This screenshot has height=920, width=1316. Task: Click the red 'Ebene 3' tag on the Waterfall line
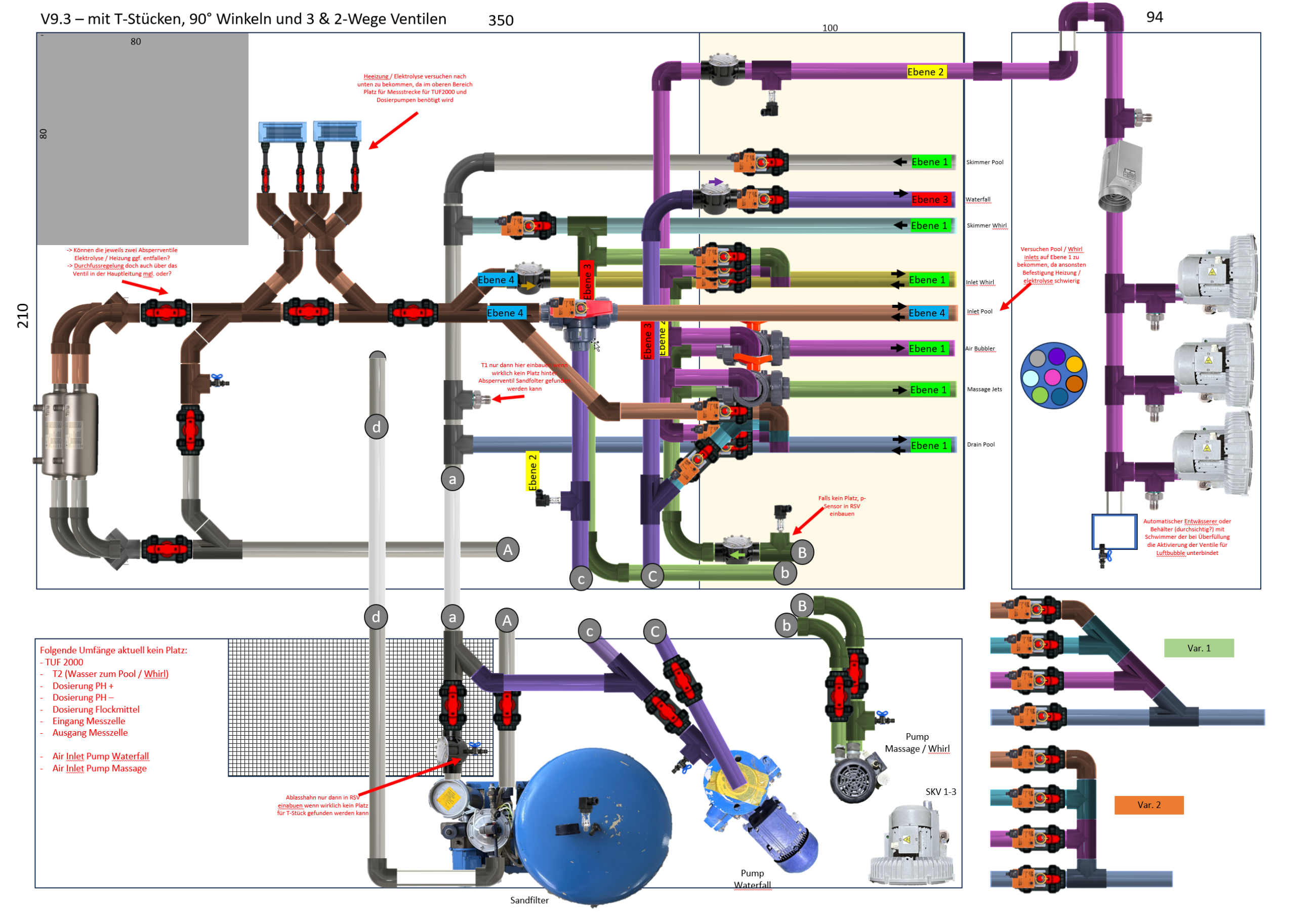(930, 199)
